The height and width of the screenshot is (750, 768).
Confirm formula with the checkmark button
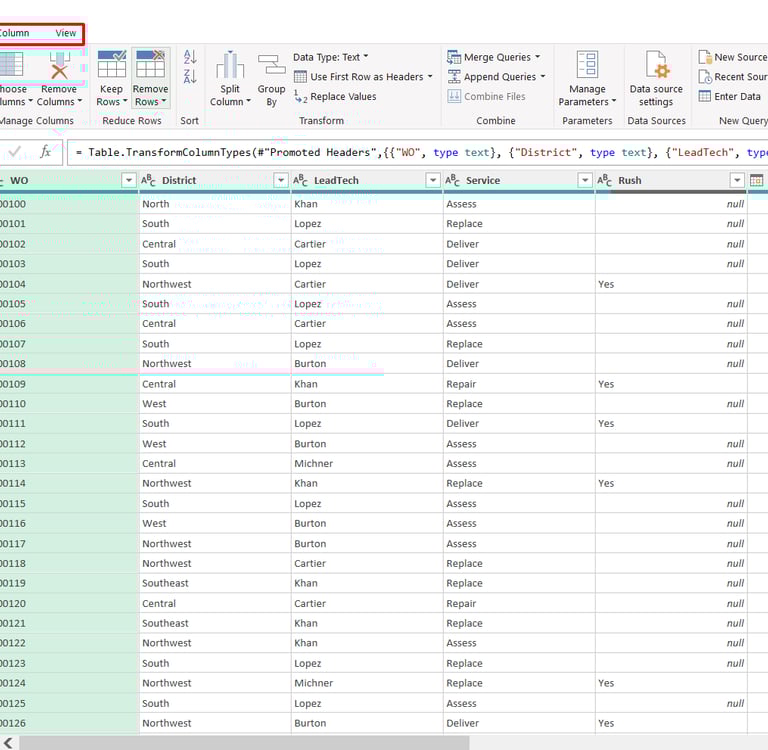point(14,152)
